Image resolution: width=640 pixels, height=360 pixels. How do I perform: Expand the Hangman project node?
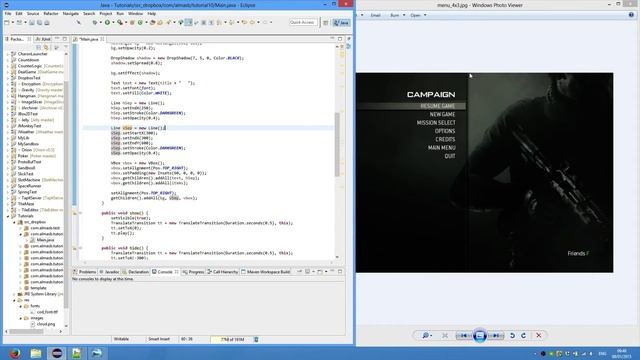pos(8,96)
